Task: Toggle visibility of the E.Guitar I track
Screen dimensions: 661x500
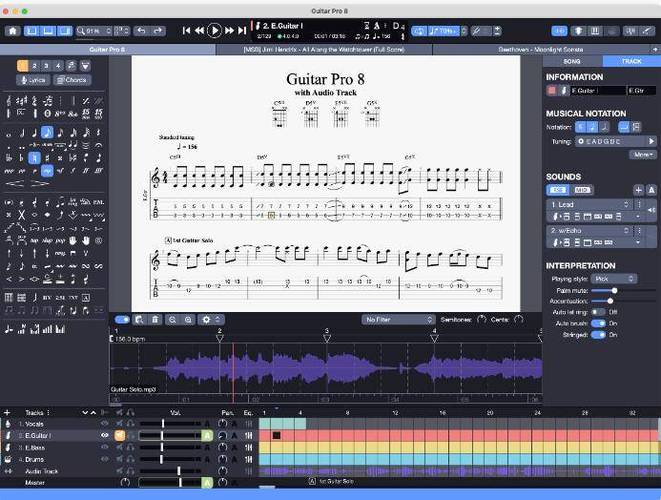Action: tap(104, 435)
